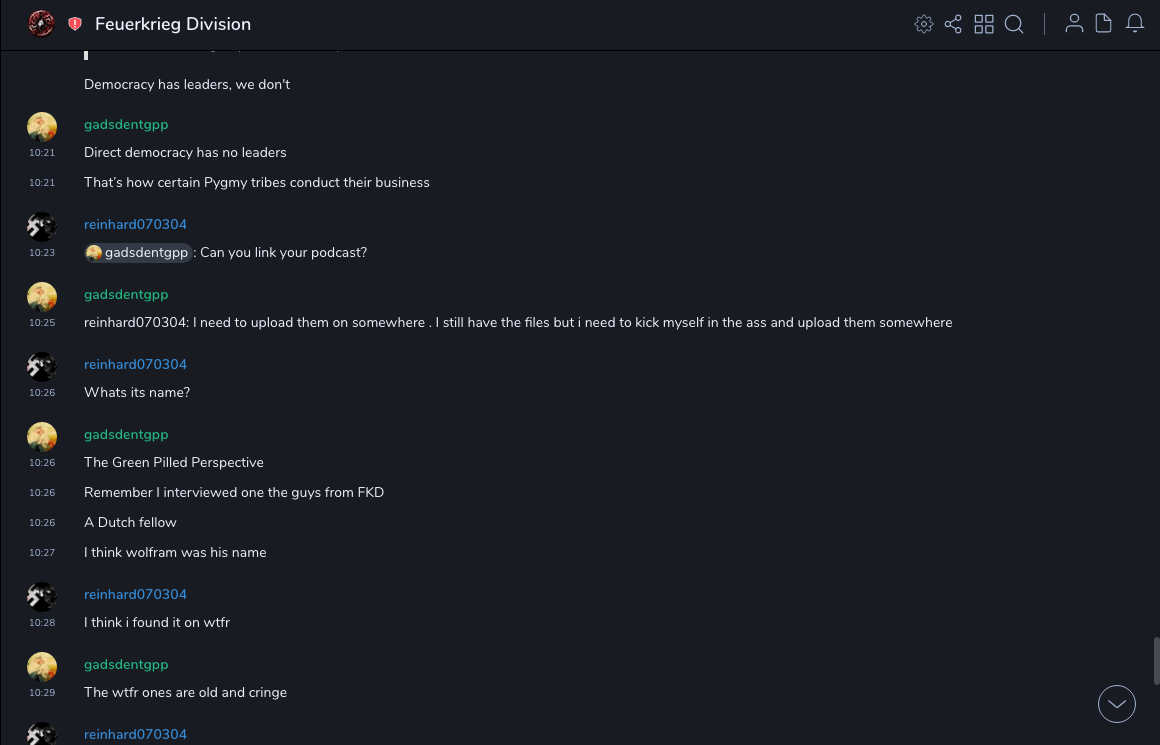This screenshot has width=1160, height=745.
Task: Click avatar beside "The Green Pilled Perspective" message
Action: (42, 438)
